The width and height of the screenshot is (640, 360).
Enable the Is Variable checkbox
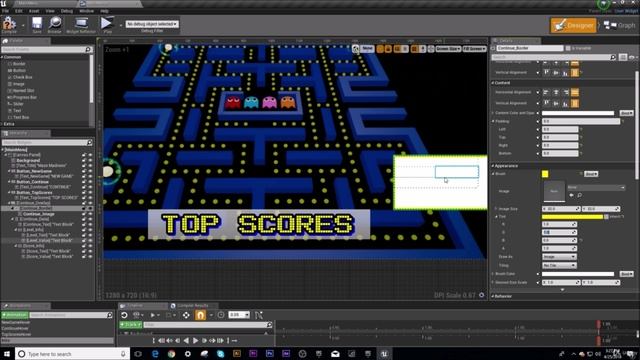click(568, 48)
